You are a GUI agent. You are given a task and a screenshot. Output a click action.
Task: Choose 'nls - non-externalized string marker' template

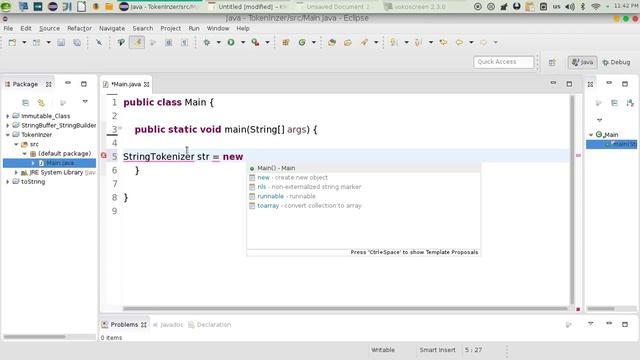coord(364,187)
